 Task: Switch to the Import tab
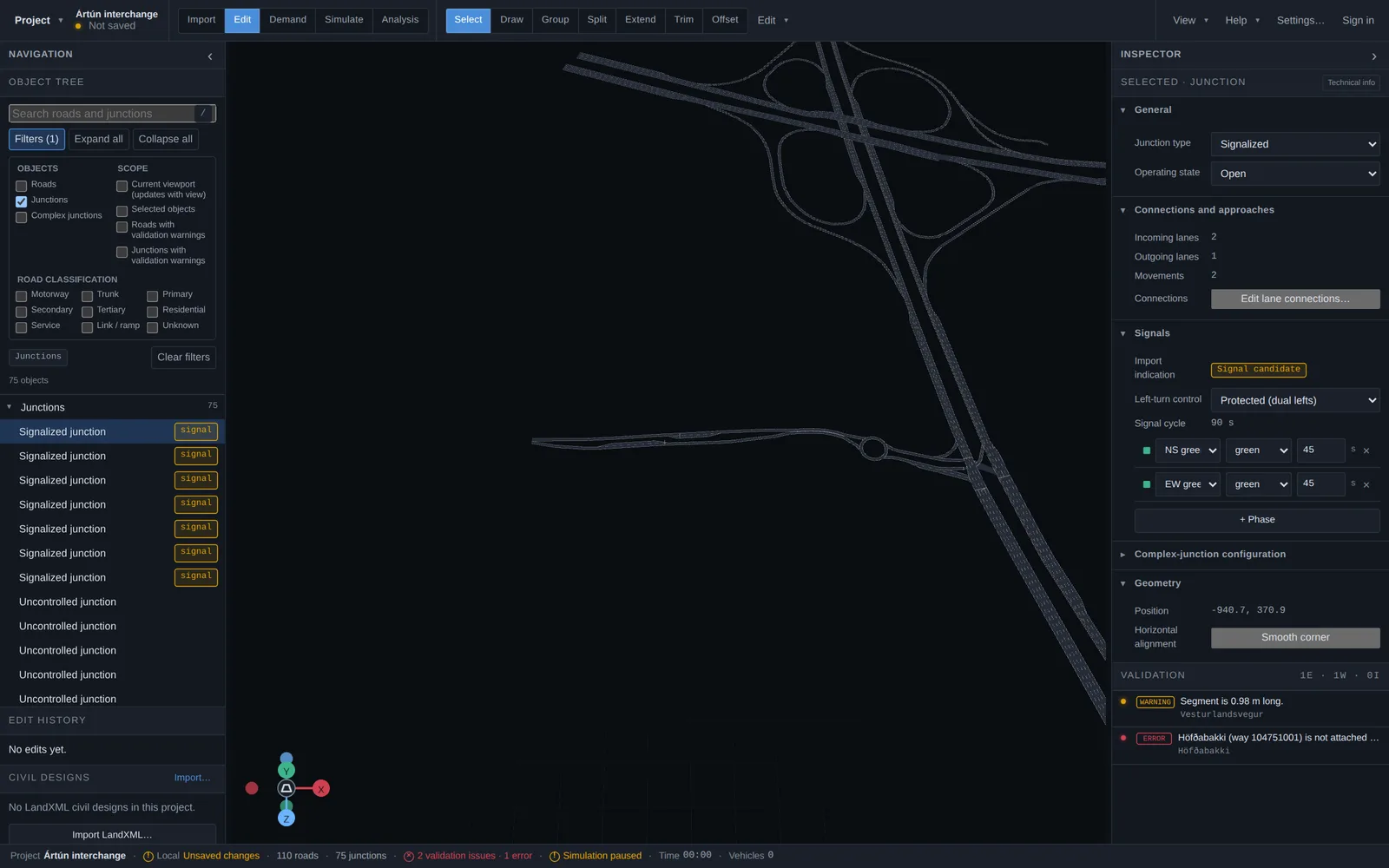pos(201,20)
